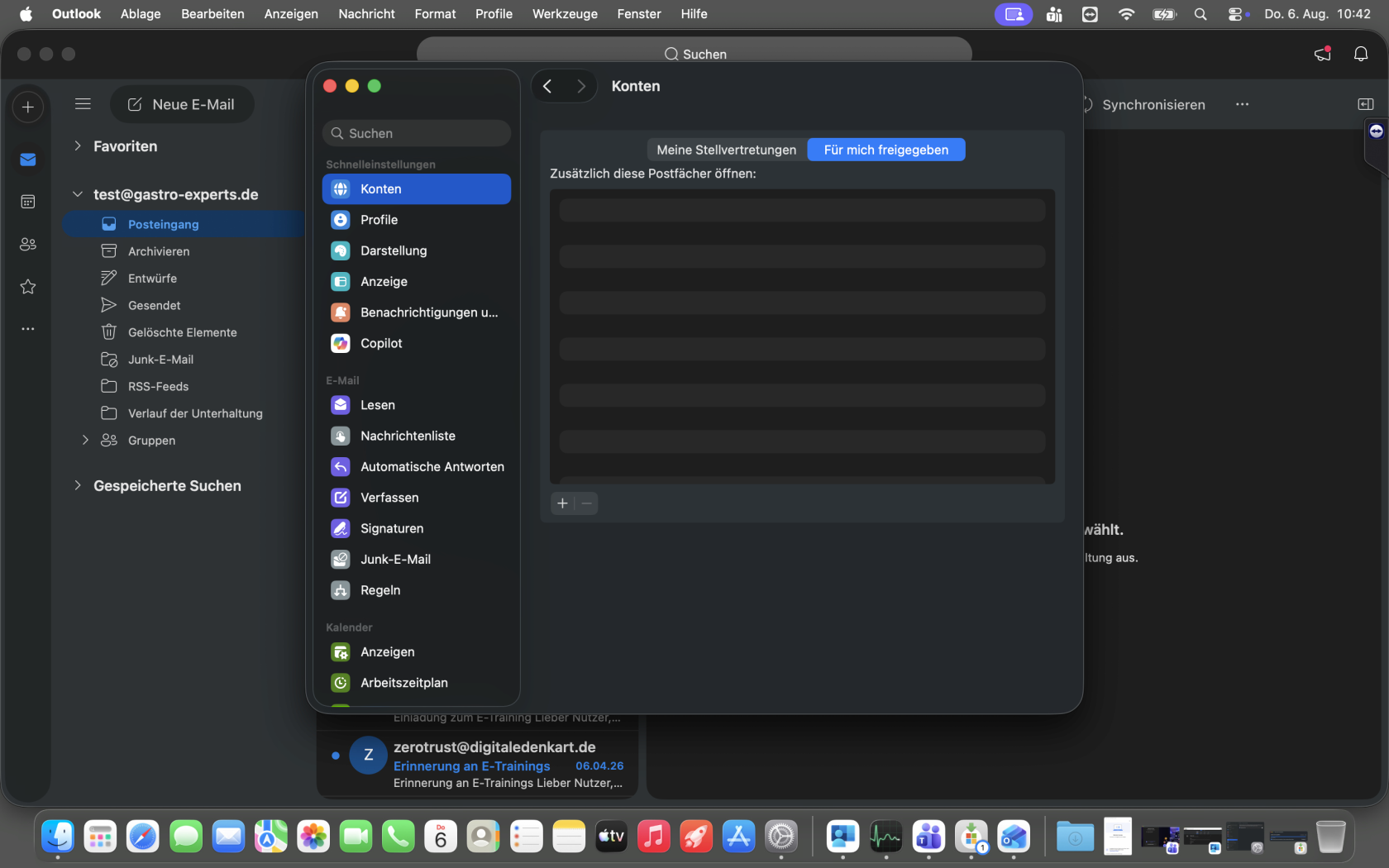The height and width of the screenshot is (868, 1389).
Task: Open Verfassen settings
Action: (x=417, y=498)
